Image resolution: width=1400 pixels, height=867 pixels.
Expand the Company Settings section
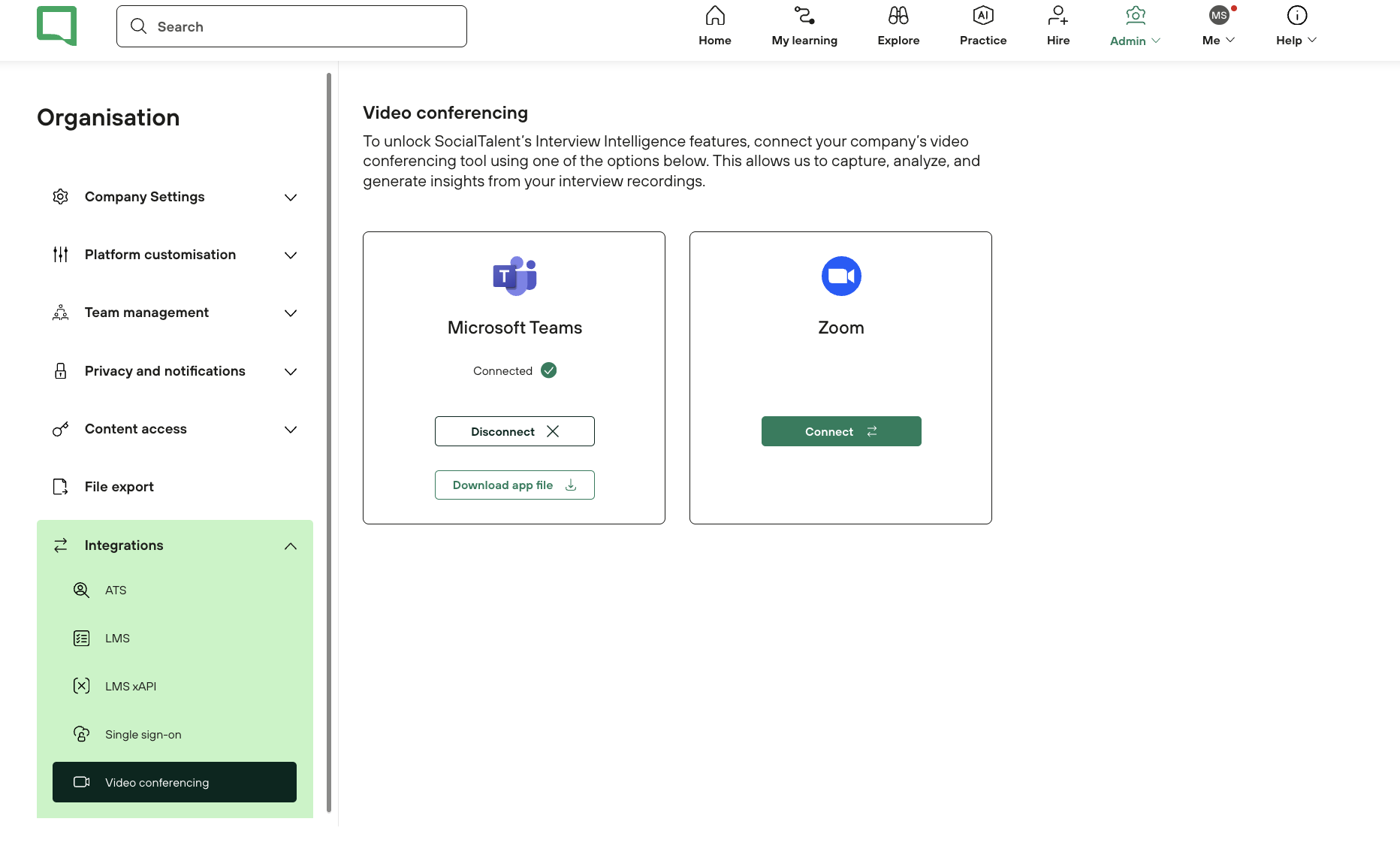pos(174,197)
